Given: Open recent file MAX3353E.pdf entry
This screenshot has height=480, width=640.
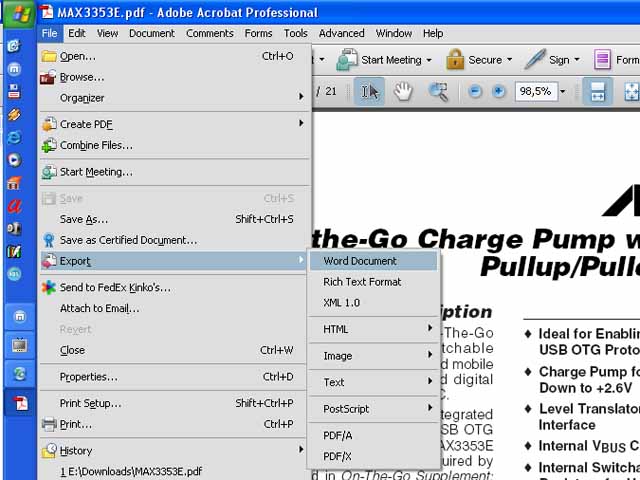Looking at the screenshot, I should (175, 472).
